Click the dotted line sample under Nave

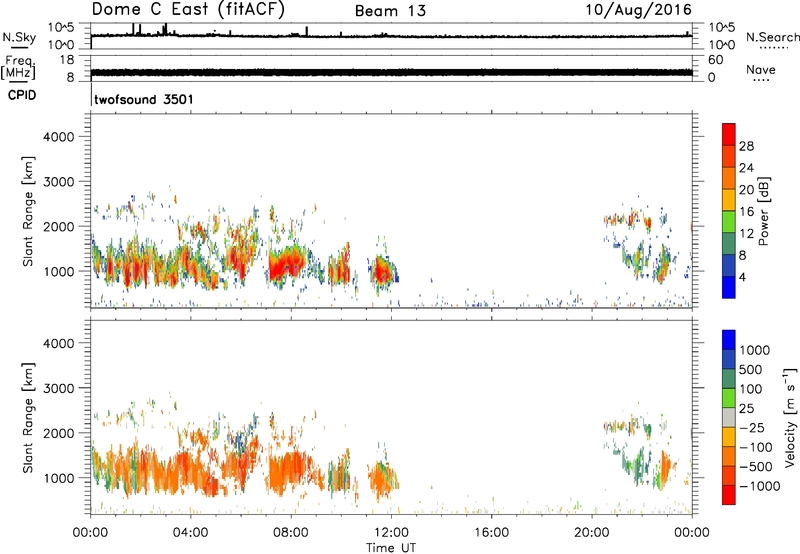(761, 81)
